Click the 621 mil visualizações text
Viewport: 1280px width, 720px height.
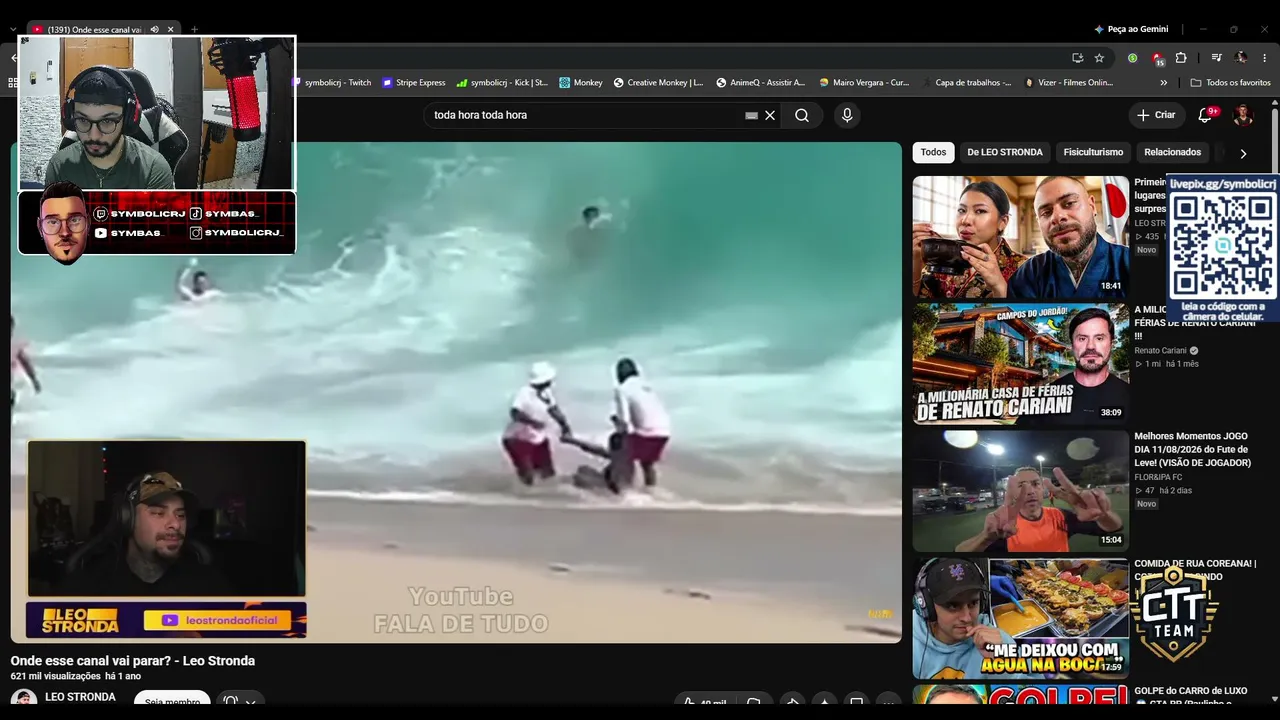pyautogui.click(x=56, y=677)
